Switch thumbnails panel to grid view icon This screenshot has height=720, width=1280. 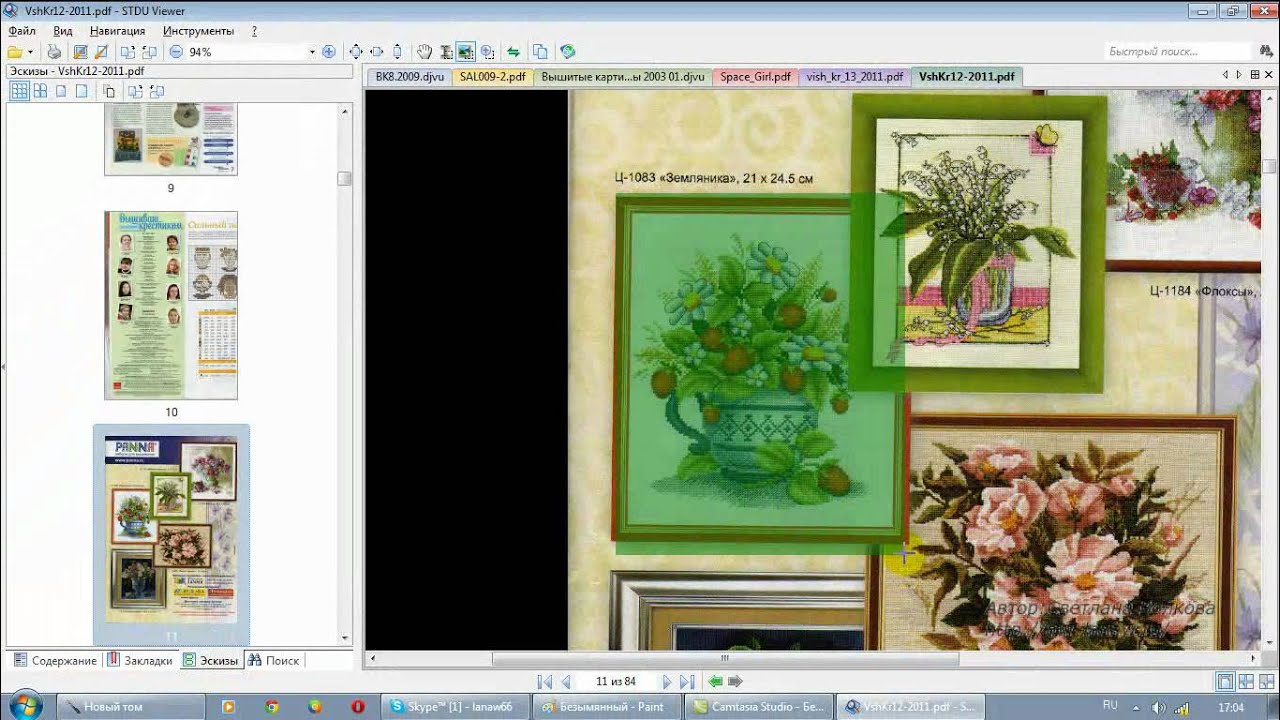point(19,91)
